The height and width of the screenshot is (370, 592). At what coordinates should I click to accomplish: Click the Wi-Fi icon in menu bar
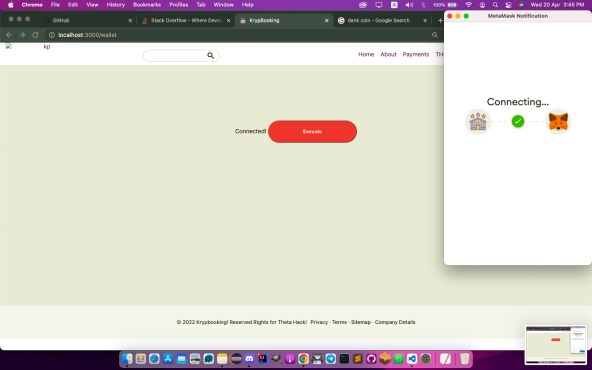click(x=469, y=5)
